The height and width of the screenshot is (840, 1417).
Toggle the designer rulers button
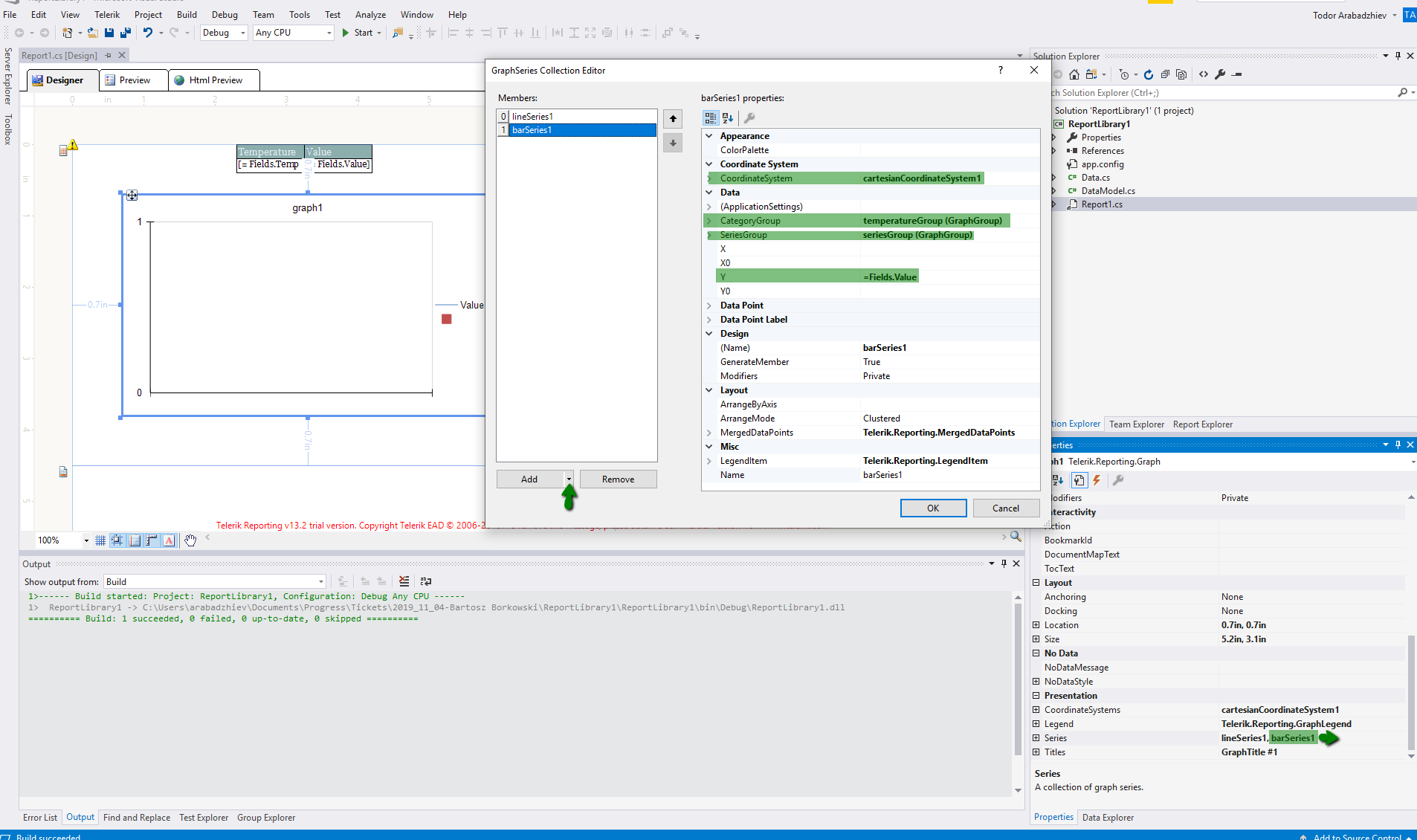tap(152, 540)
